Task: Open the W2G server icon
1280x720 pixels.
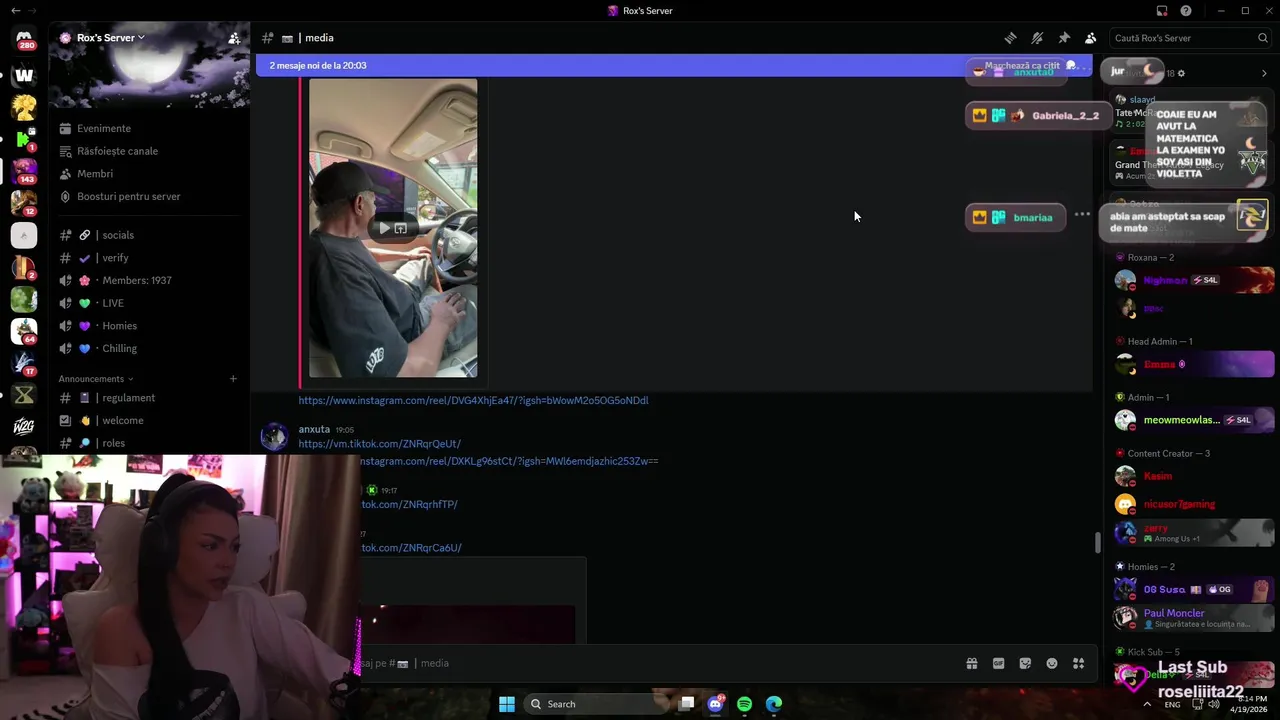Action: 24,427
